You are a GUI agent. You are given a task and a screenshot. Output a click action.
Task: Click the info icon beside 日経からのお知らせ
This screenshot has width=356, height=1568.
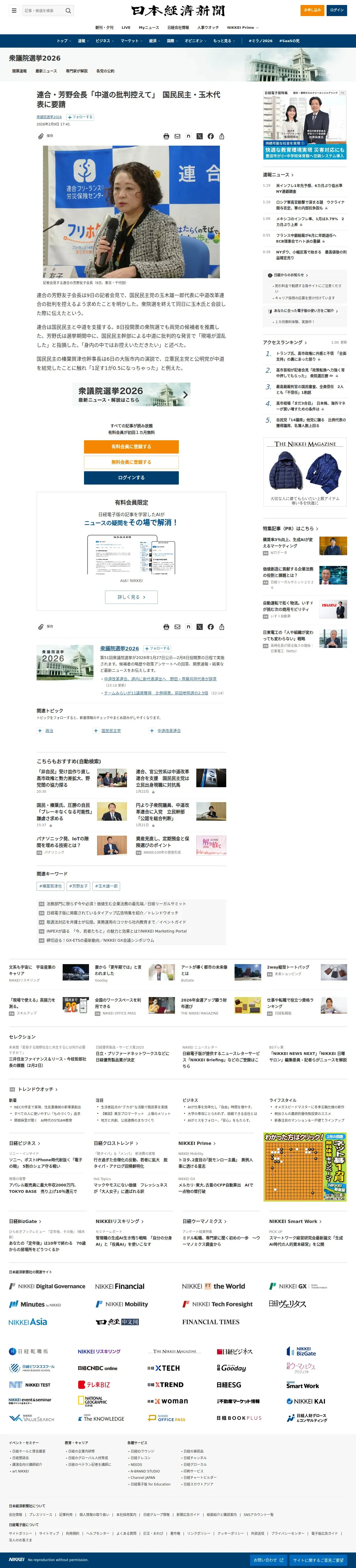(270, 275)
